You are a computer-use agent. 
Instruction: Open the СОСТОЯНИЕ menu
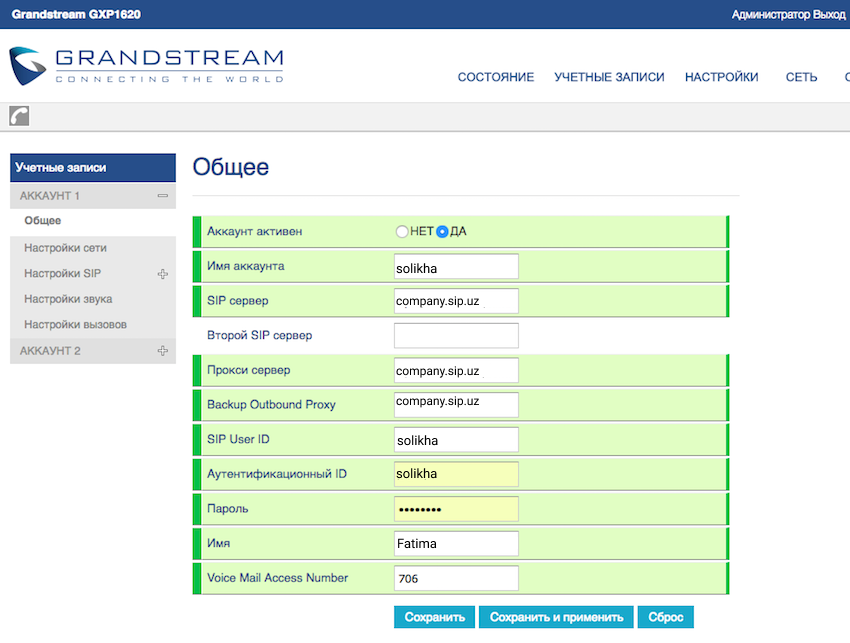(495, 77)
